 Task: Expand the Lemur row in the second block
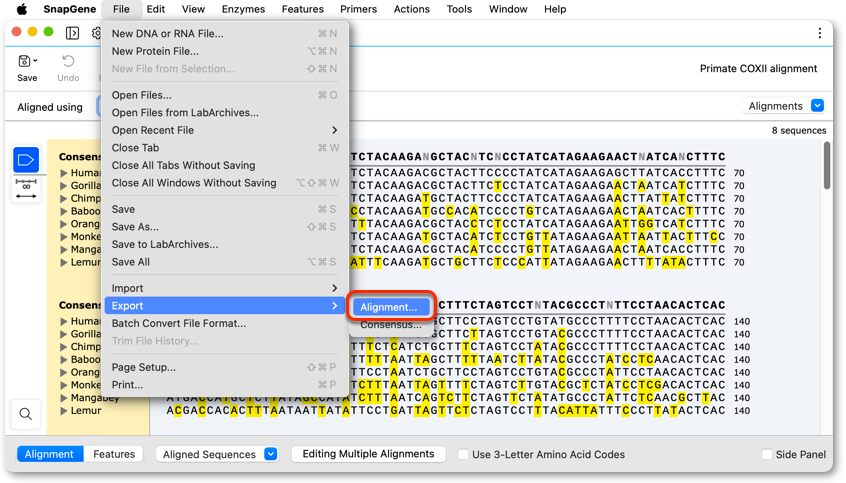point(64,411)
